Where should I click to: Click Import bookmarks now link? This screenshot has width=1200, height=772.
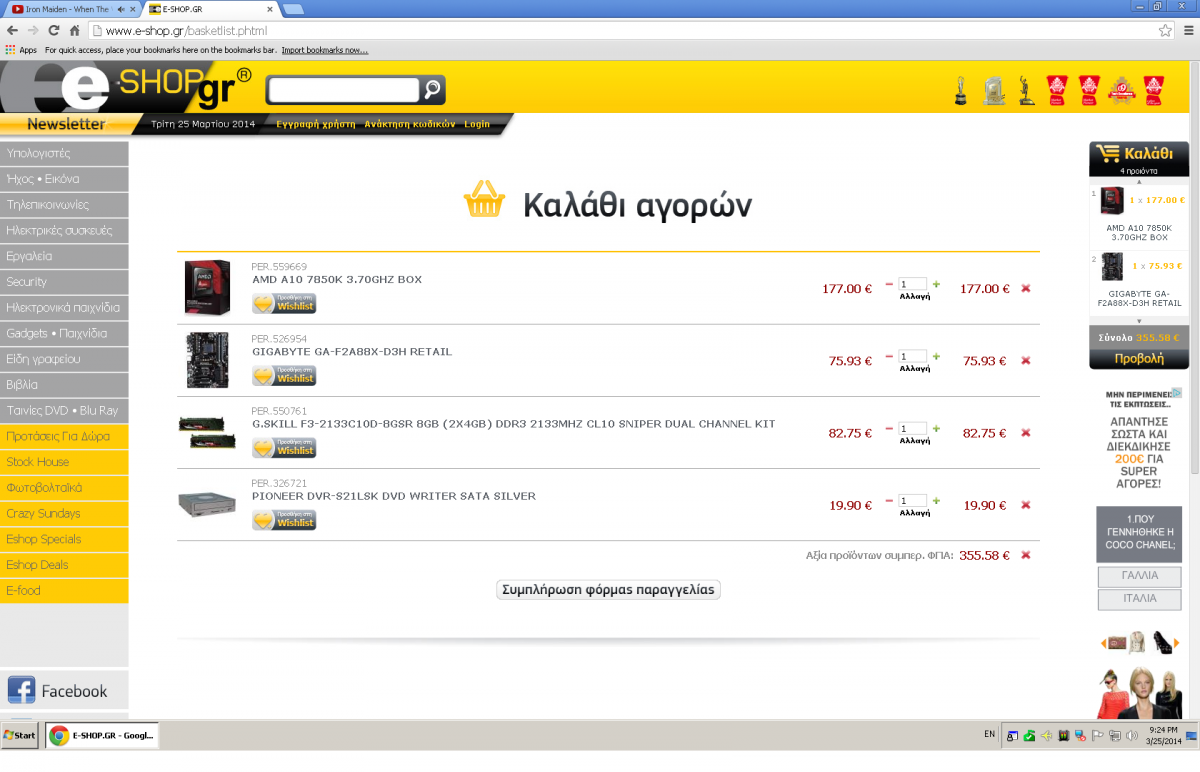pos(324,50)
